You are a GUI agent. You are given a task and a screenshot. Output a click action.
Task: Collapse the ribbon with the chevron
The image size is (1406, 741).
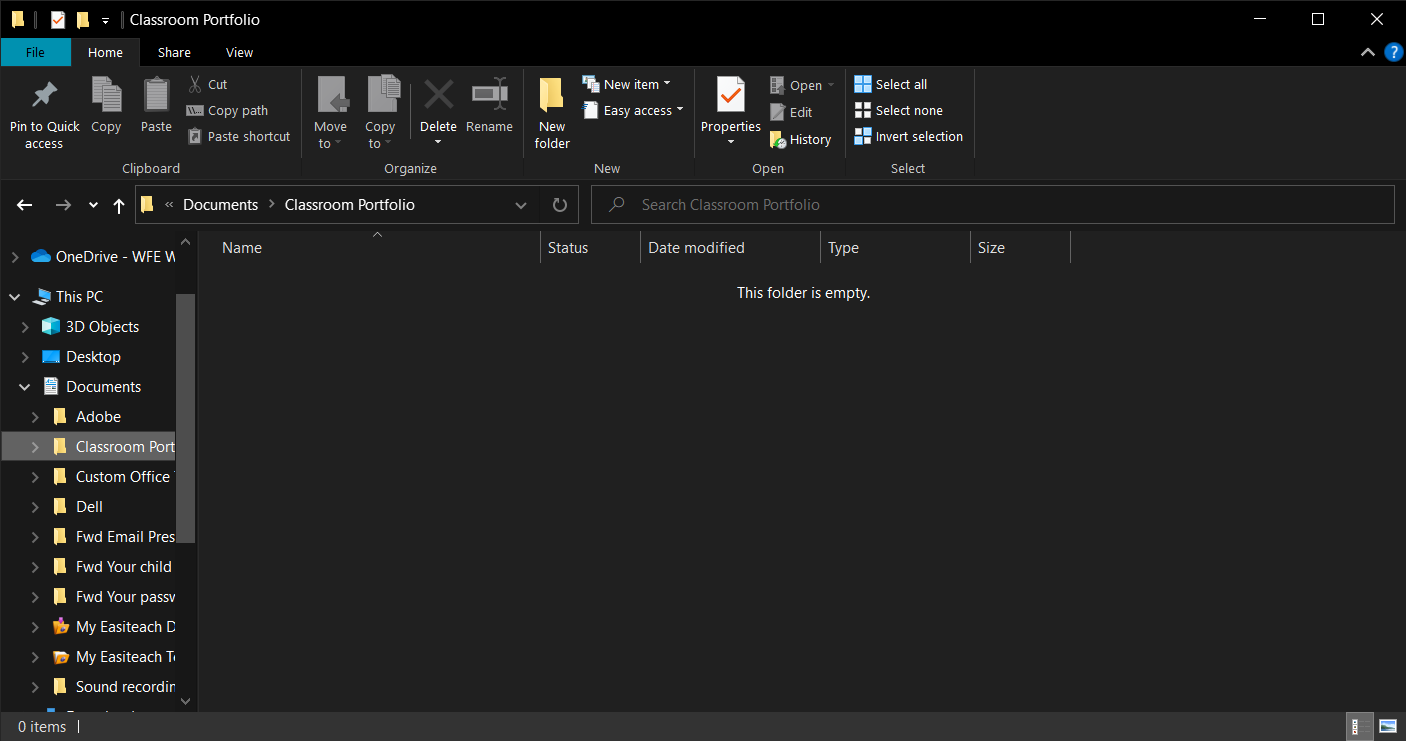(1368, 52)
